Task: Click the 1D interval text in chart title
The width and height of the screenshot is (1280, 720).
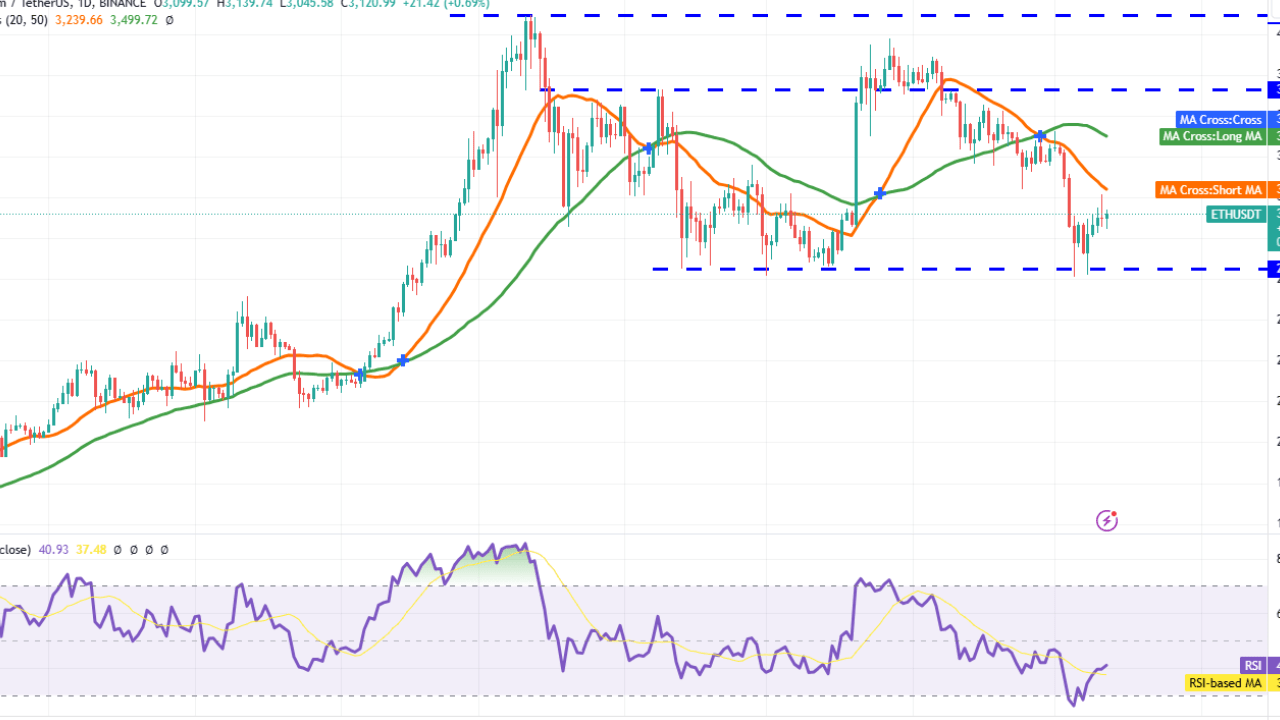Action: (x=86, y=4)
